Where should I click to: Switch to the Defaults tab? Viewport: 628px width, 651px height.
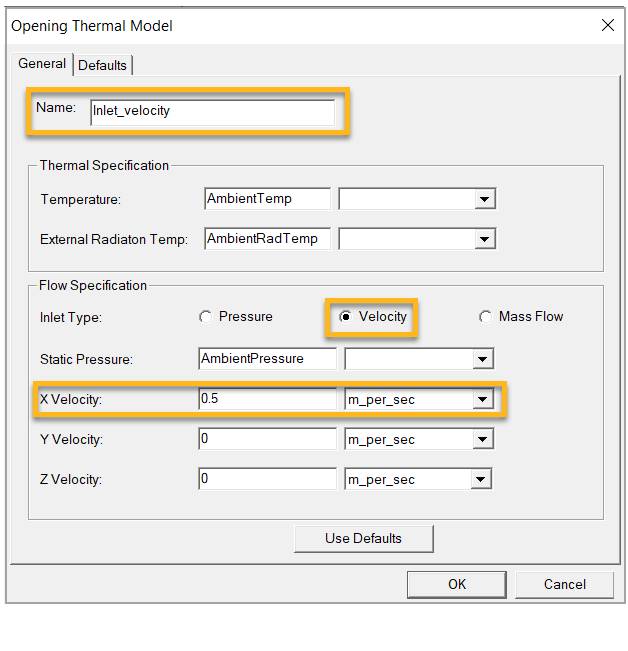point(103,65)
